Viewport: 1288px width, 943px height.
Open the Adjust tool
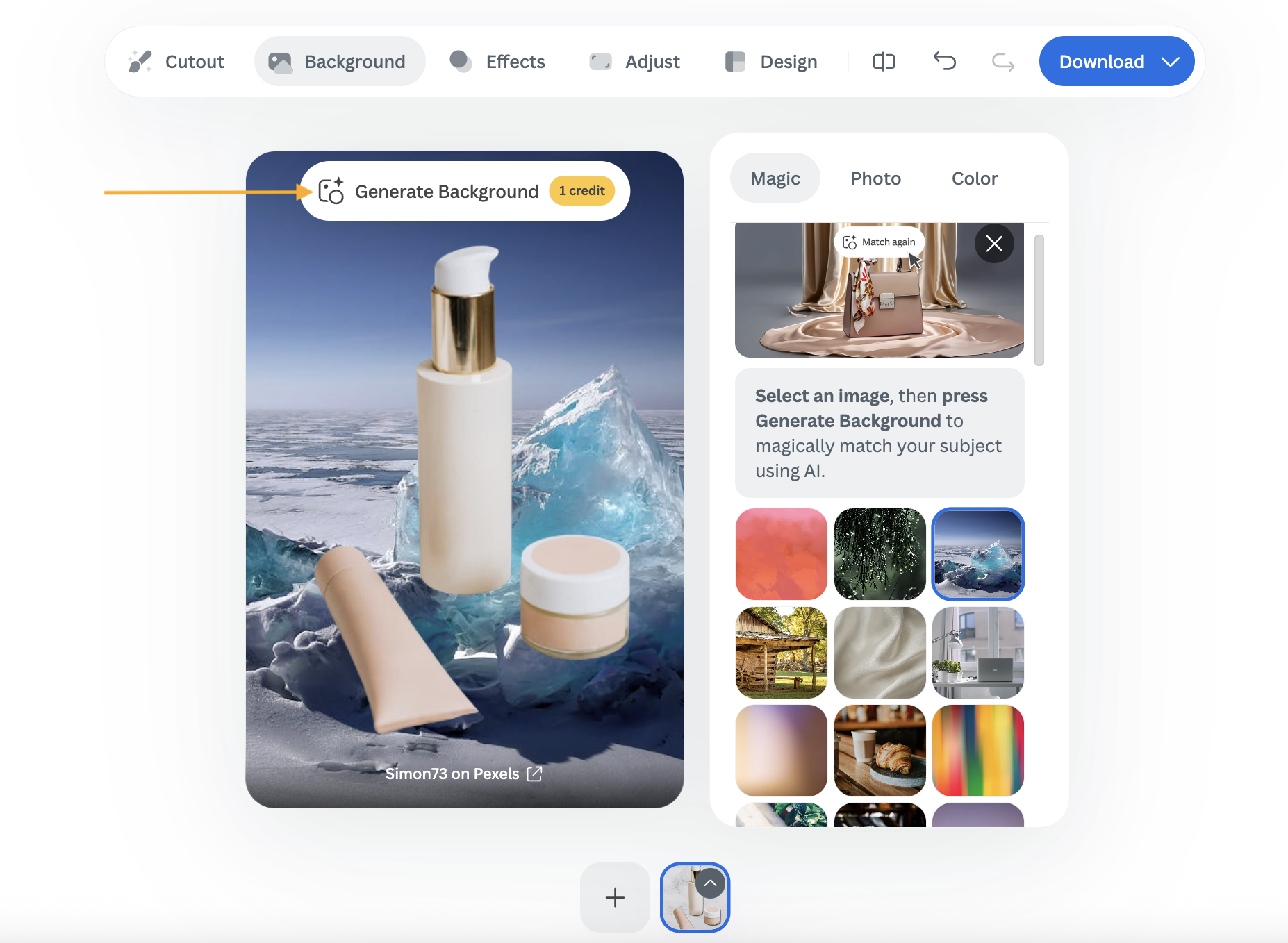(x=634, y=62)
